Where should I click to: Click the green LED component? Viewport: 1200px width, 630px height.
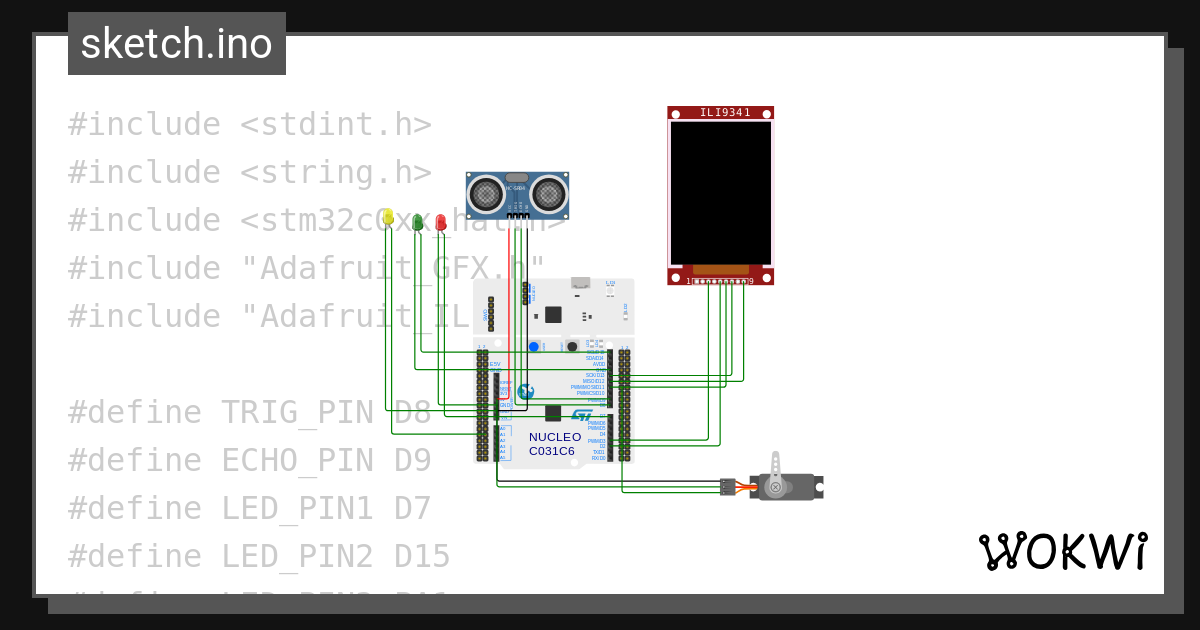coord(417,222)
